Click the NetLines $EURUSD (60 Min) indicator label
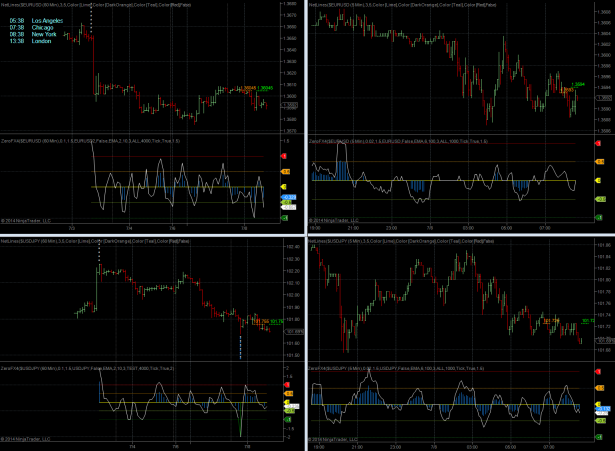Viewport: 615px width, 451px height. tap(96, 5)
